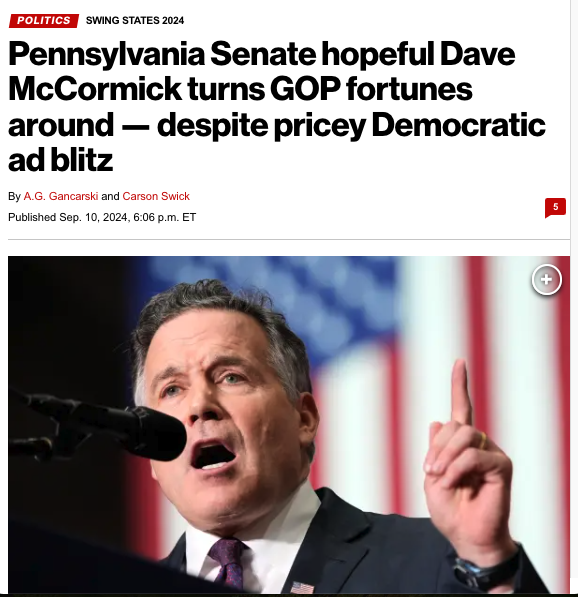
Task: Open the red POLITICS section tag
Action: tap(44, 21)
